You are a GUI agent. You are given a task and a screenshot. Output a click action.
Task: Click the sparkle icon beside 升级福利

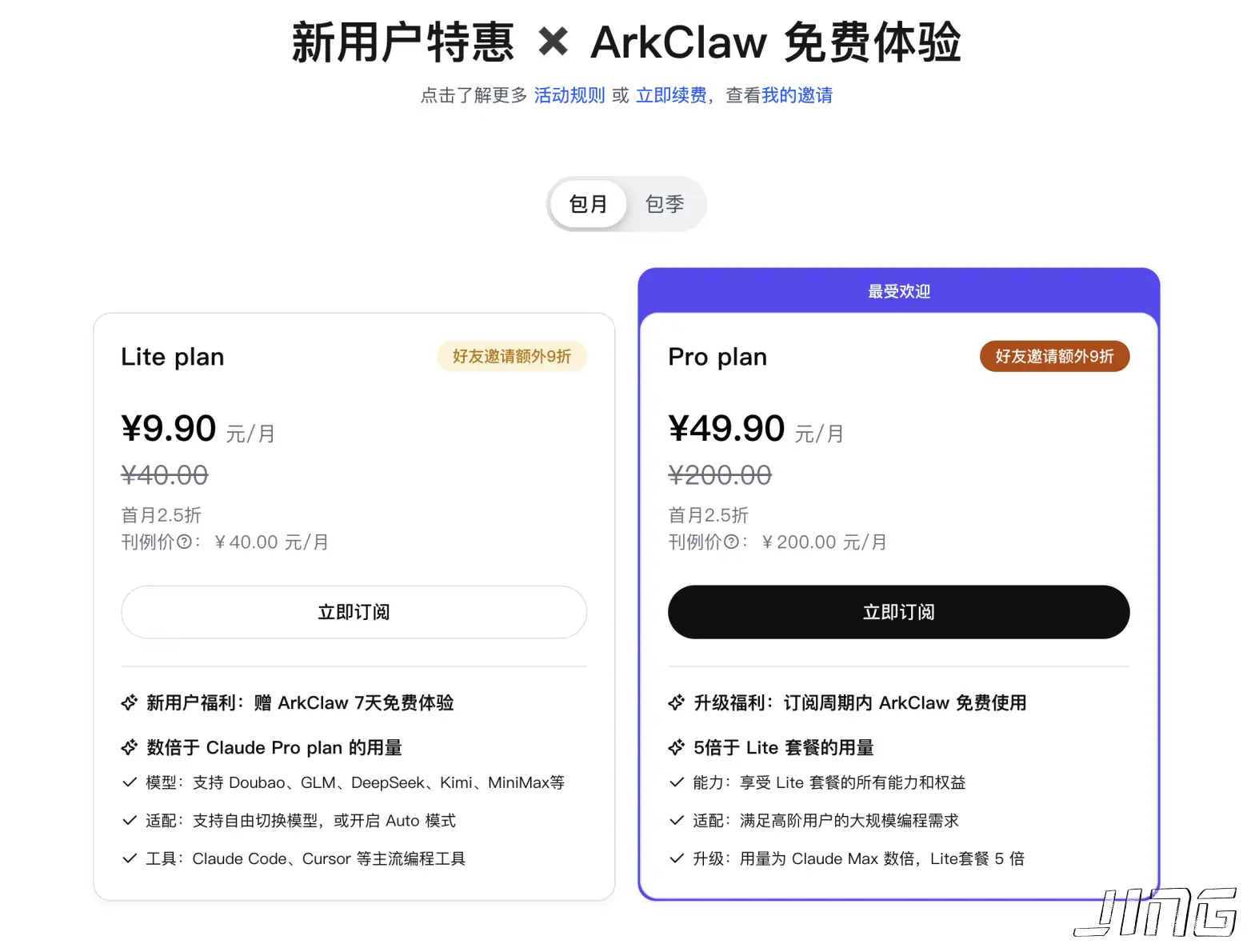676,702
